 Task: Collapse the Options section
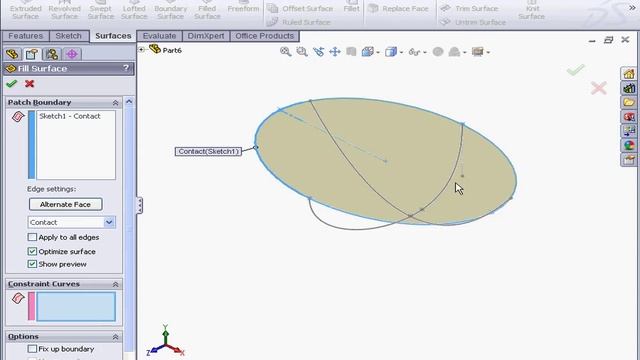point(116,337)
